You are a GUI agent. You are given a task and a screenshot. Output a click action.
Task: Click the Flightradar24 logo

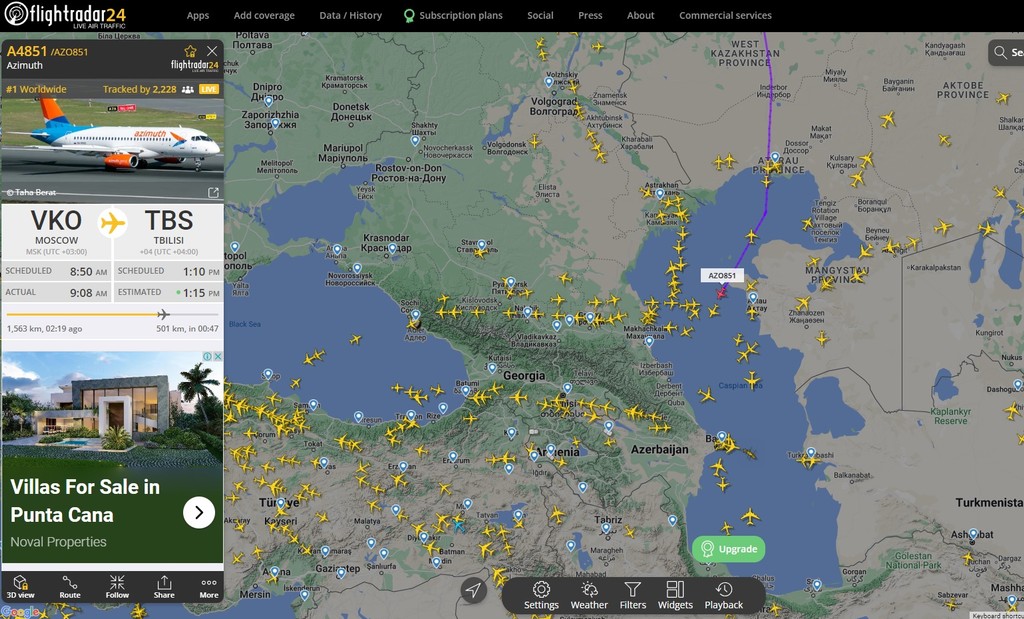point(65,15)
